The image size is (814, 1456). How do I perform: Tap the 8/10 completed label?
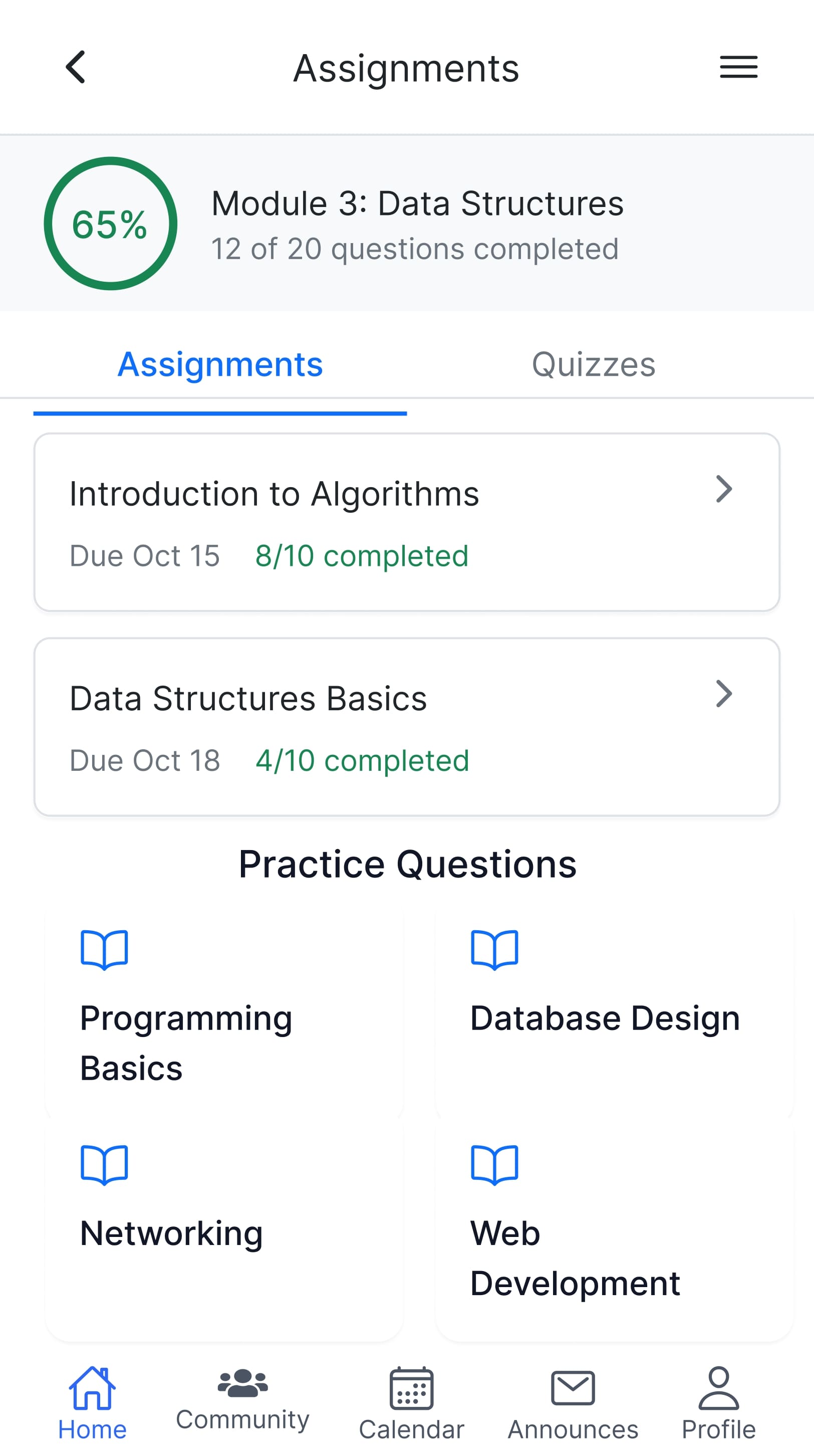[361, 556]
